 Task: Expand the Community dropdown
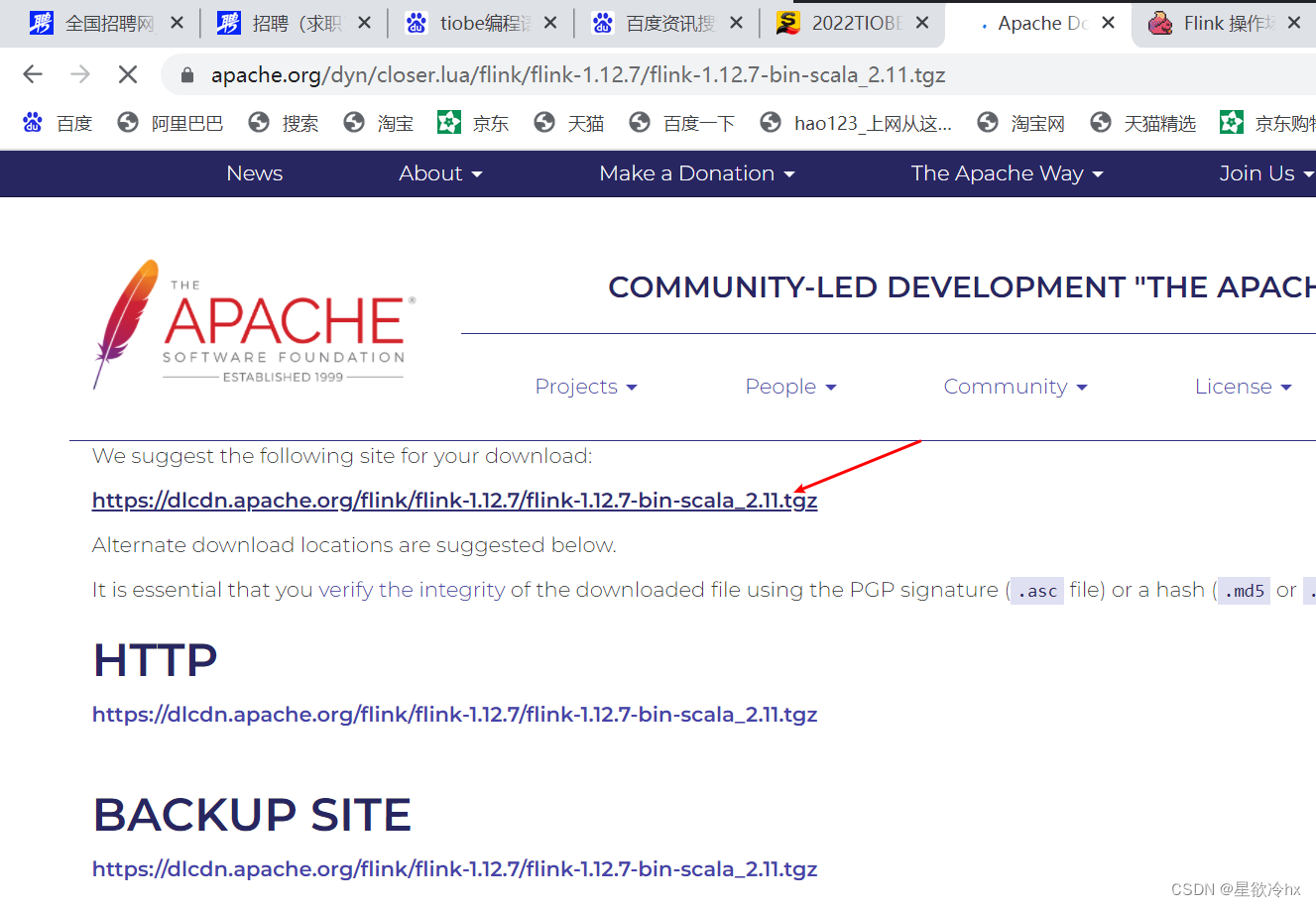pos(1016,387)
